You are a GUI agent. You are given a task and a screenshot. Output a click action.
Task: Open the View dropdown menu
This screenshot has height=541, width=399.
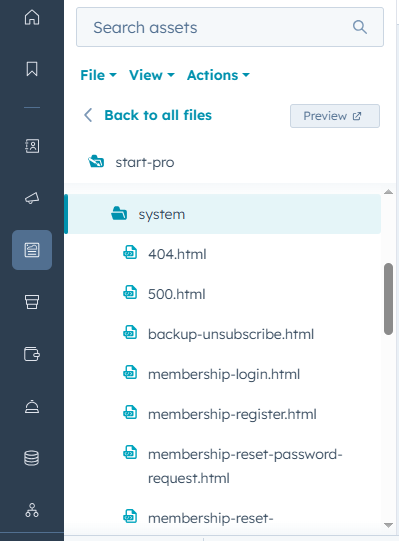point(152,75)
